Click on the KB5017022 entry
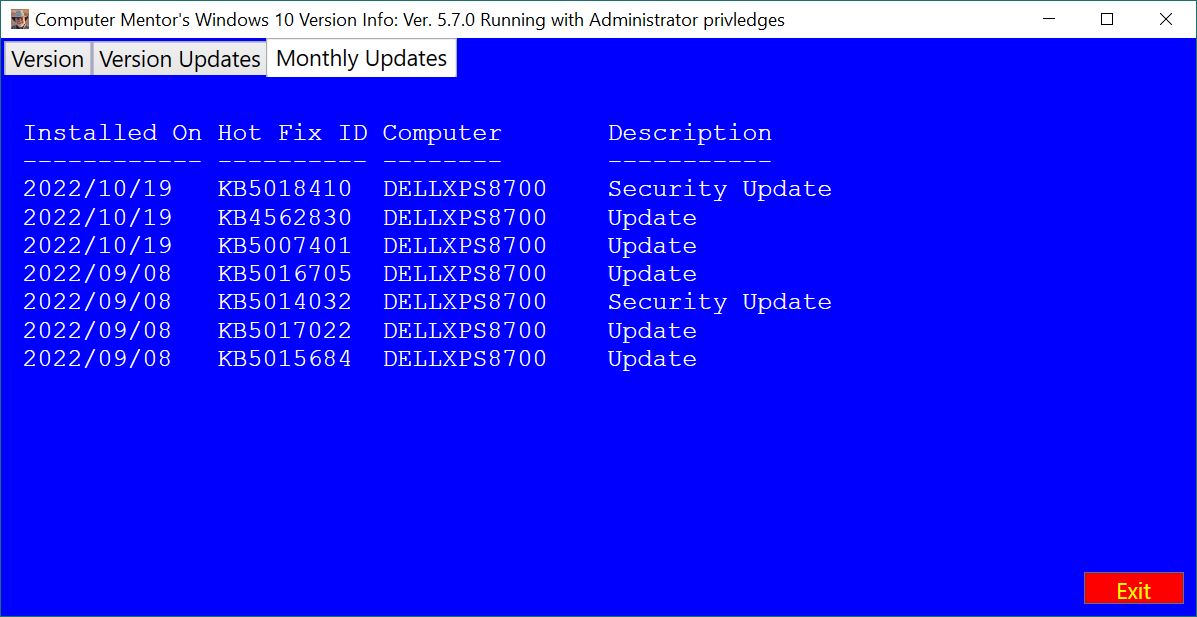 [x=285, y=331]
